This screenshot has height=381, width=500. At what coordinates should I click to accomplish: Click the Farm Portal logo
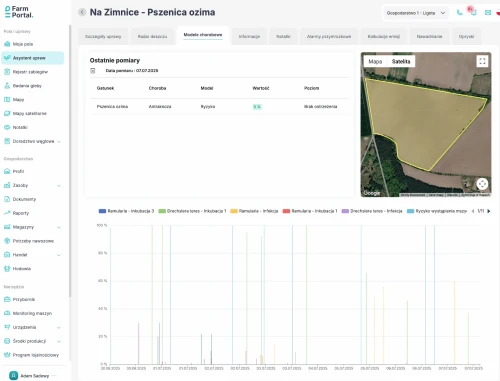19,12
